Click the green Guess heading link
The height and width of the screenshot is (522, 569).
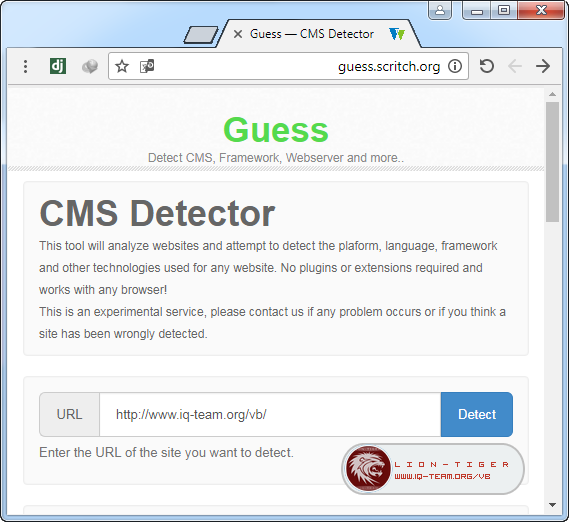pyautogui.click(x=276, y=130)
